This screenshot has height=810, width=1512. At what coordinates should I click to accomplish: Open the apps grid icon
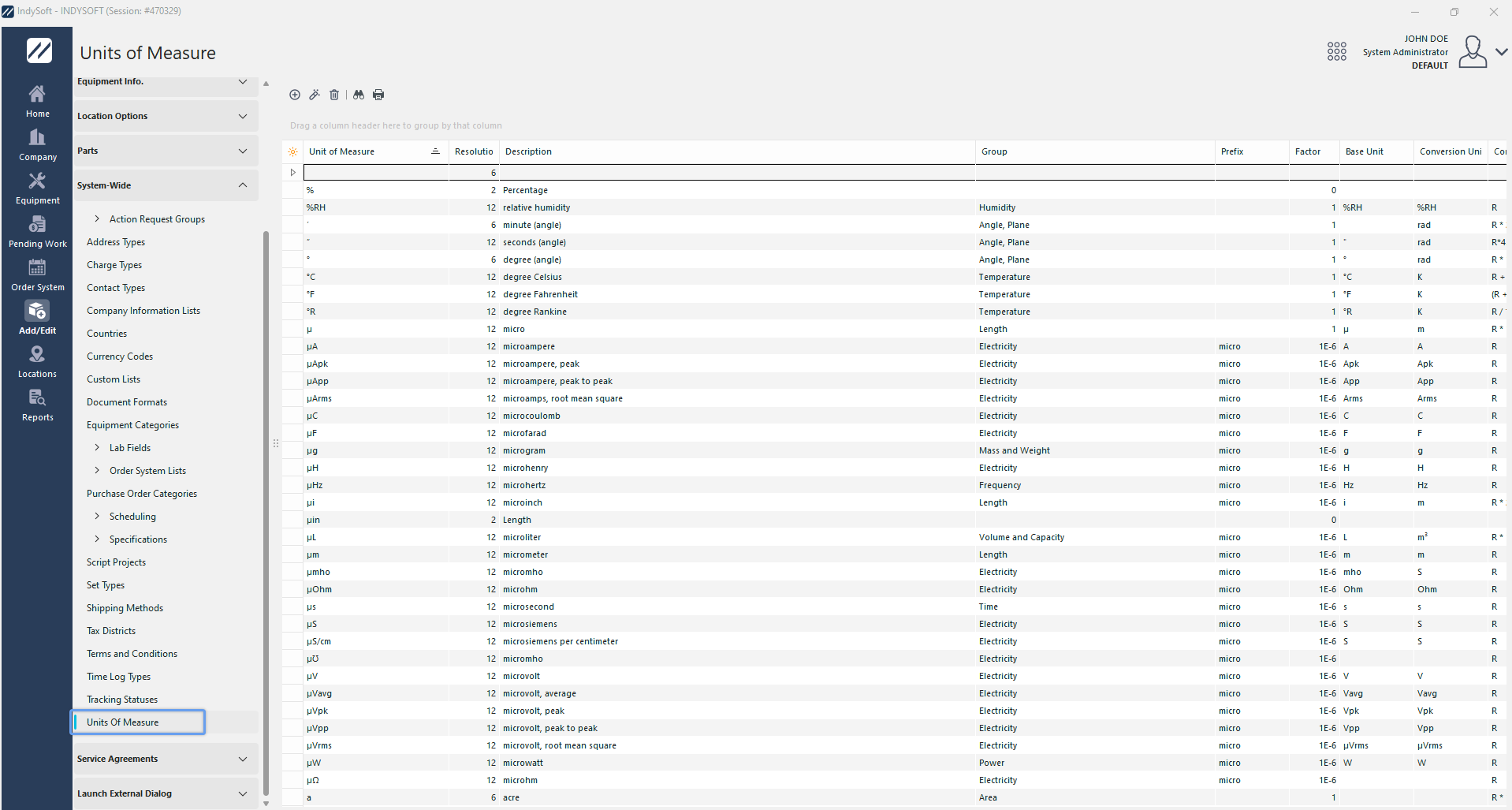(x=1337, y=51)
